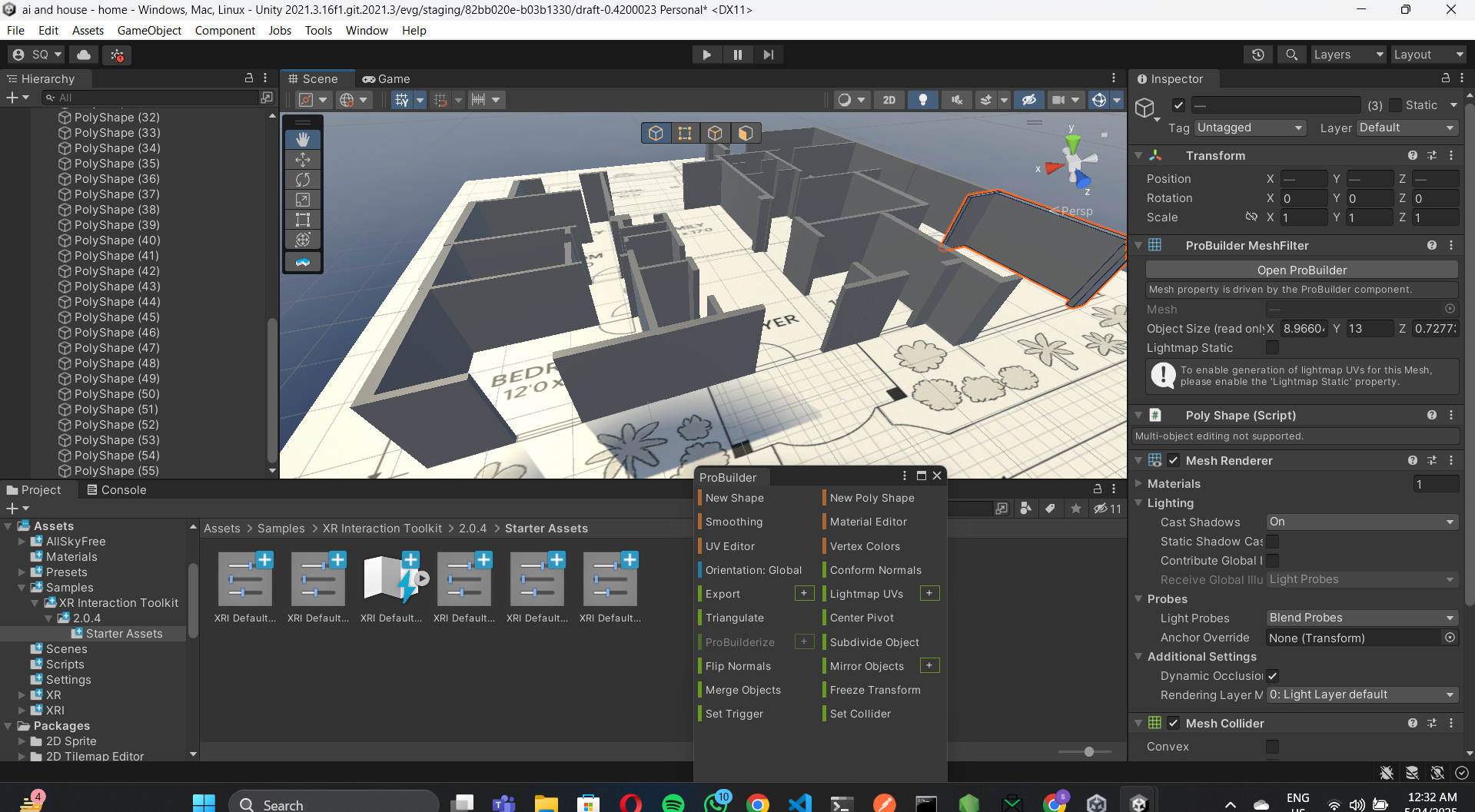Disable the Mesh Renderer component checkbox

click(1174, 460)
